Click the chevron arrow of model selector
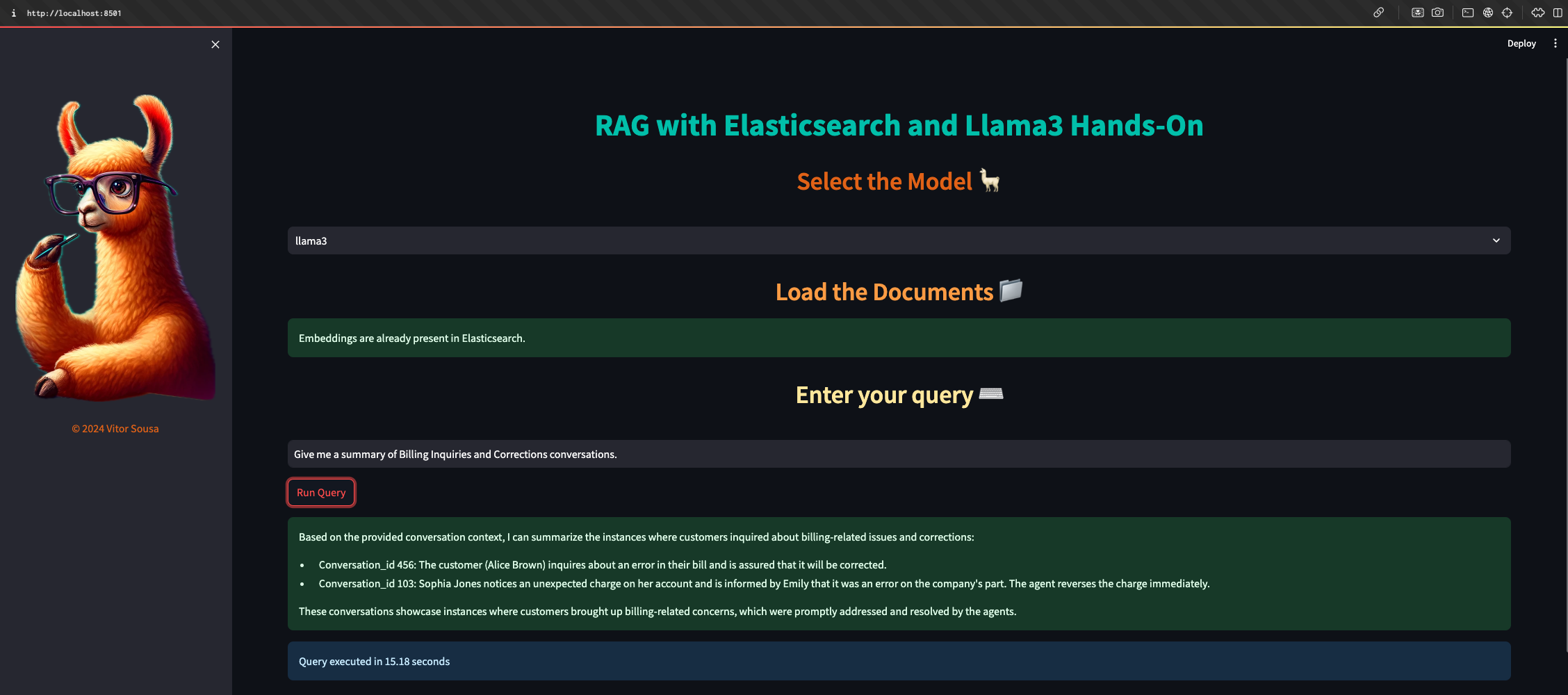Image resolution: width=1568 pixels, height=695 pixels. point(1496,240)
